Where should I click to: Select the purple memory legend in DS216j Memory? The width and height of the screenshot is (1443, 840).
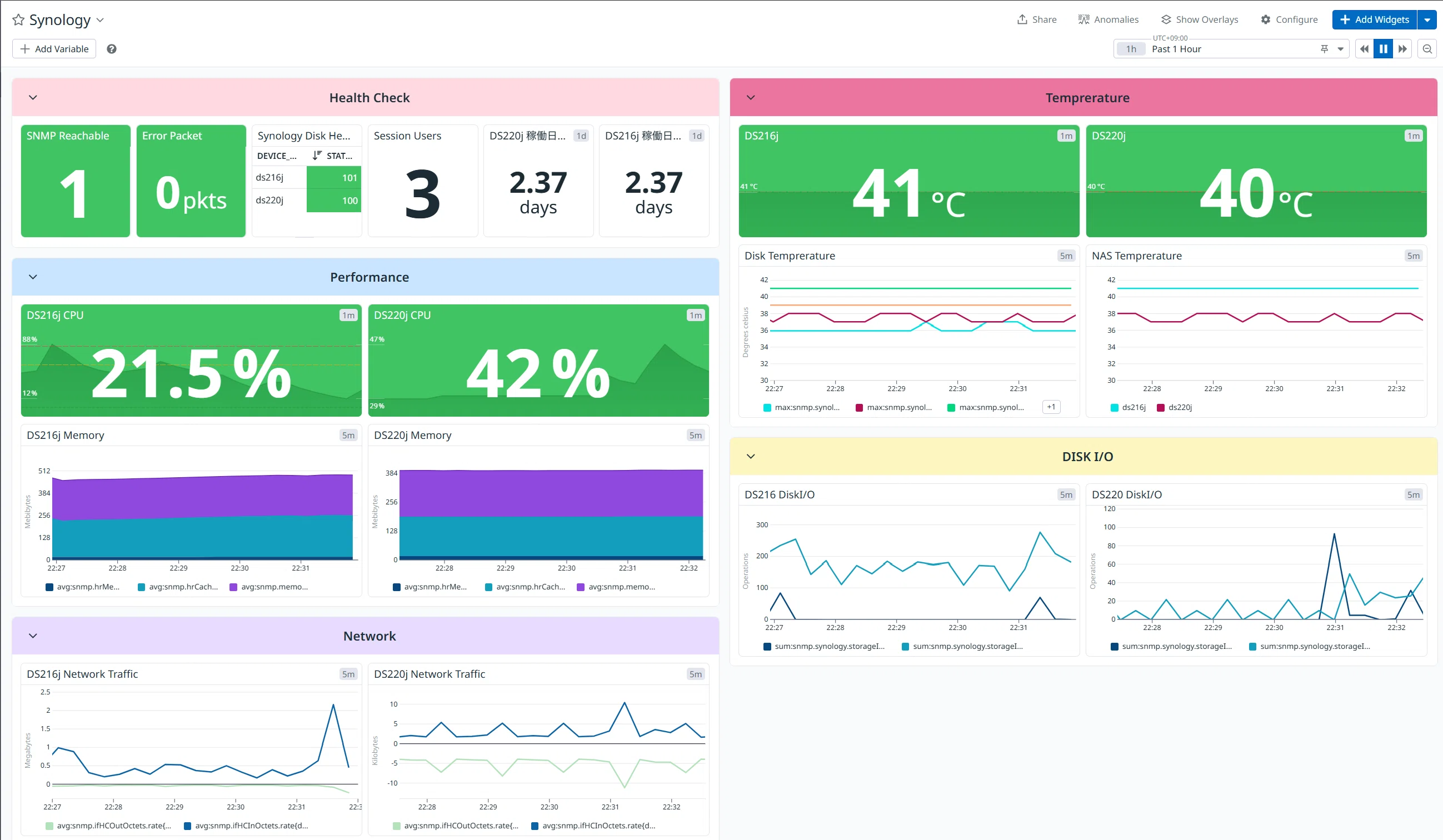268,587
